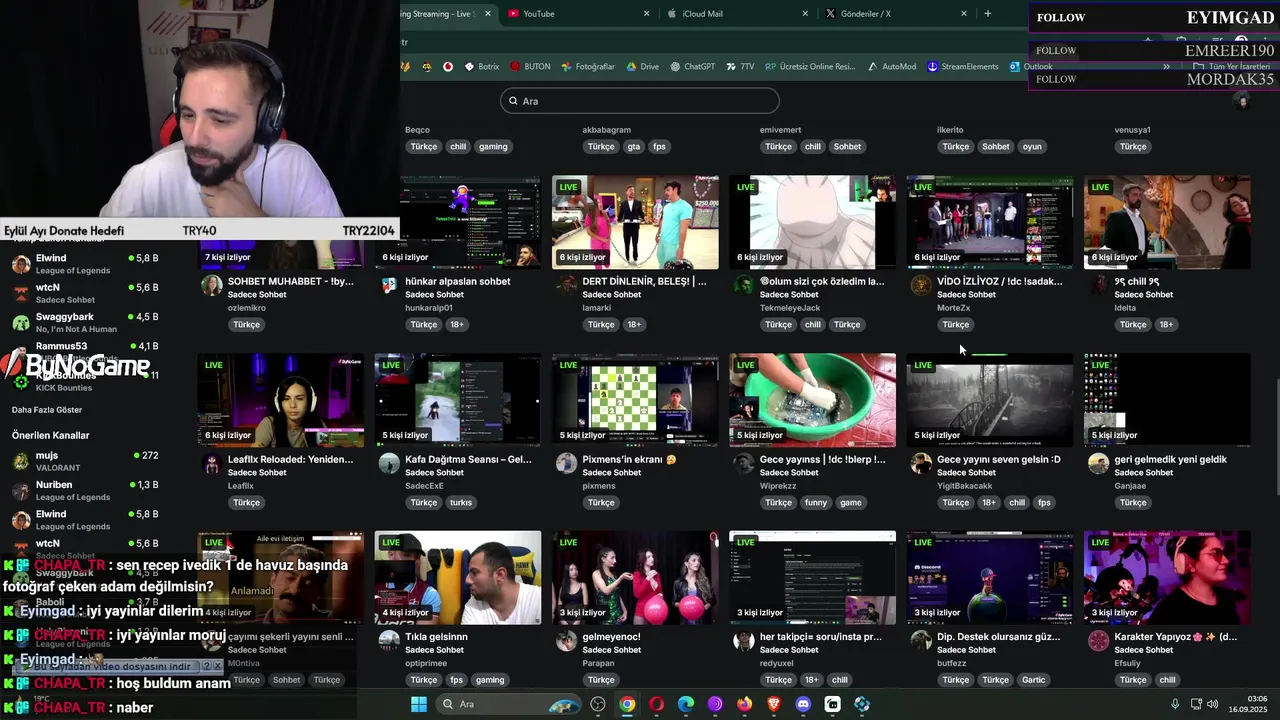The width and height of the screenshot is (1280, 720).
Task: Click the Windows Start button
Action: pyautogui.click(x=419, y=704)
